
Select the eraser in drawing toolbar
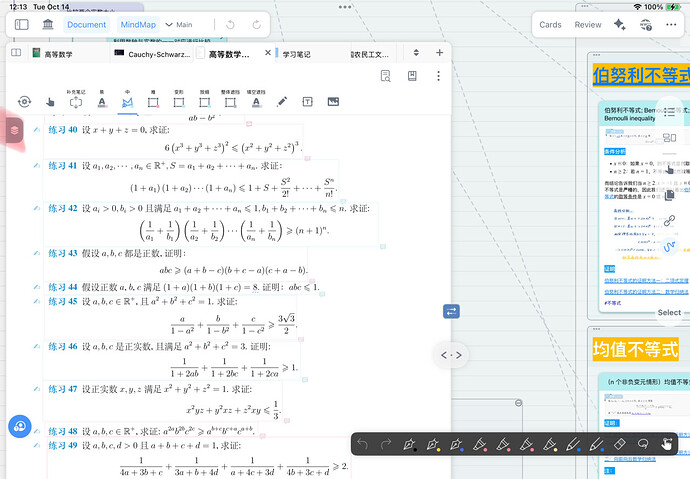point(620,444)
